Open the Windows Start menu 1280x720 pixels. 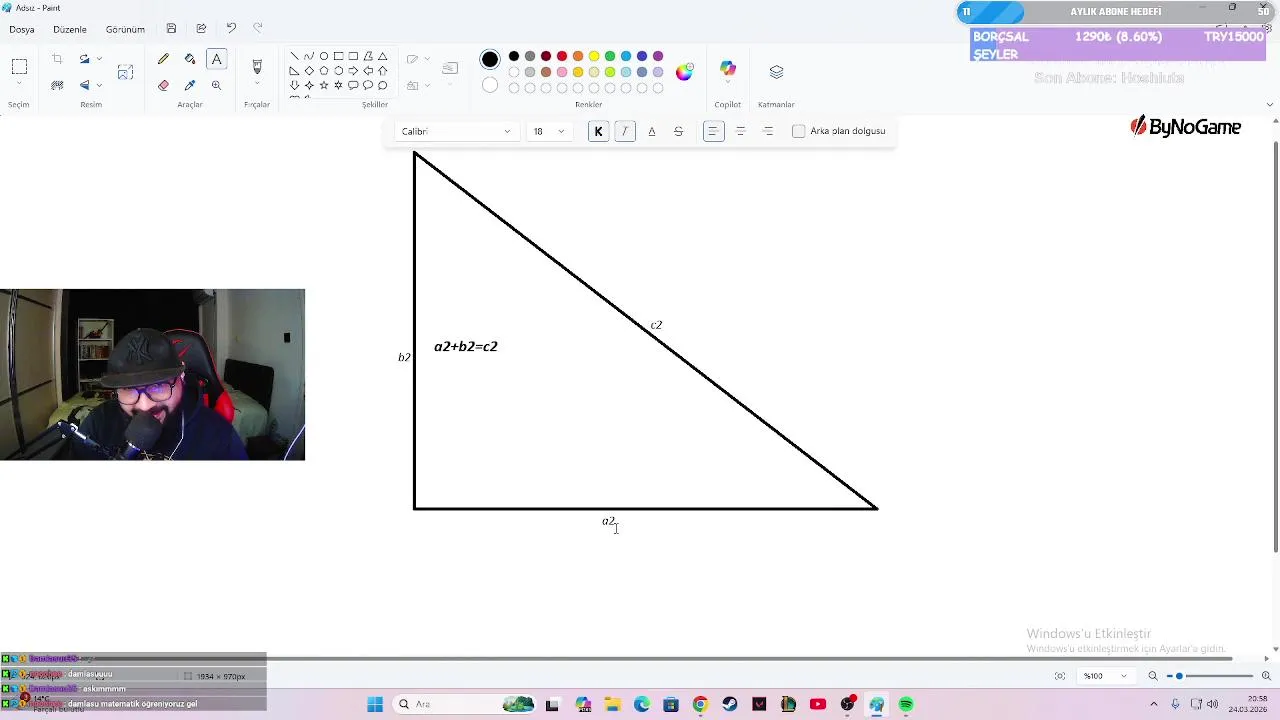coord(375,704)
